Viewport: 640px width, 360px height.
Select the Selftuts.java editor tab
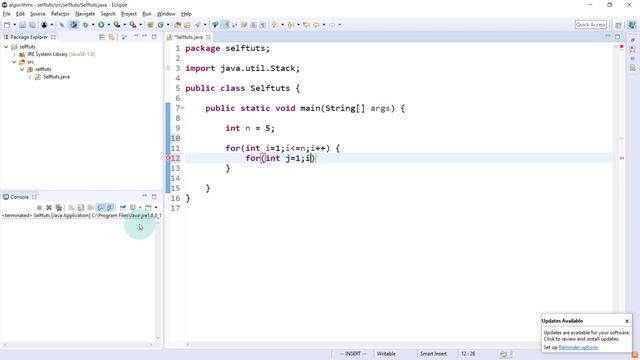click(188, 37)
